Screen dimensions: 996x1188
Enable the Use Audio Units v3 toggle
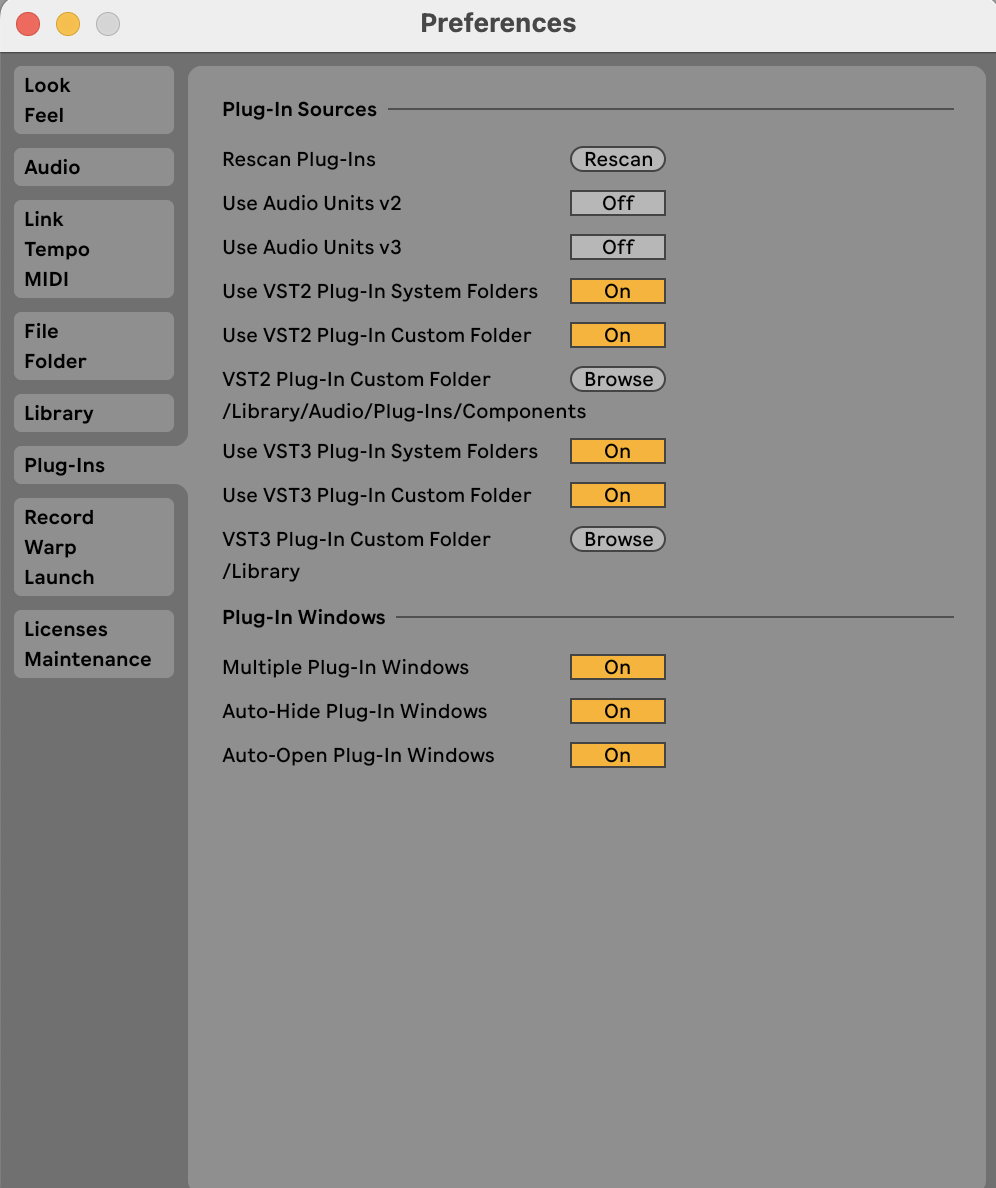617,247
